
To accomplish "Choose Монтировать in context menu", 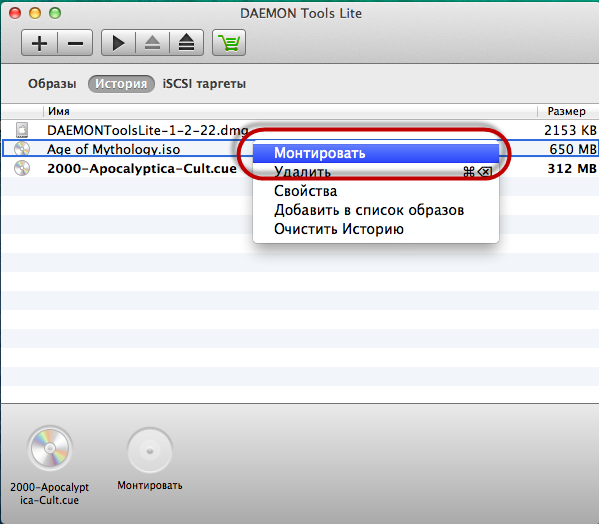I will [x=376, y=153].
